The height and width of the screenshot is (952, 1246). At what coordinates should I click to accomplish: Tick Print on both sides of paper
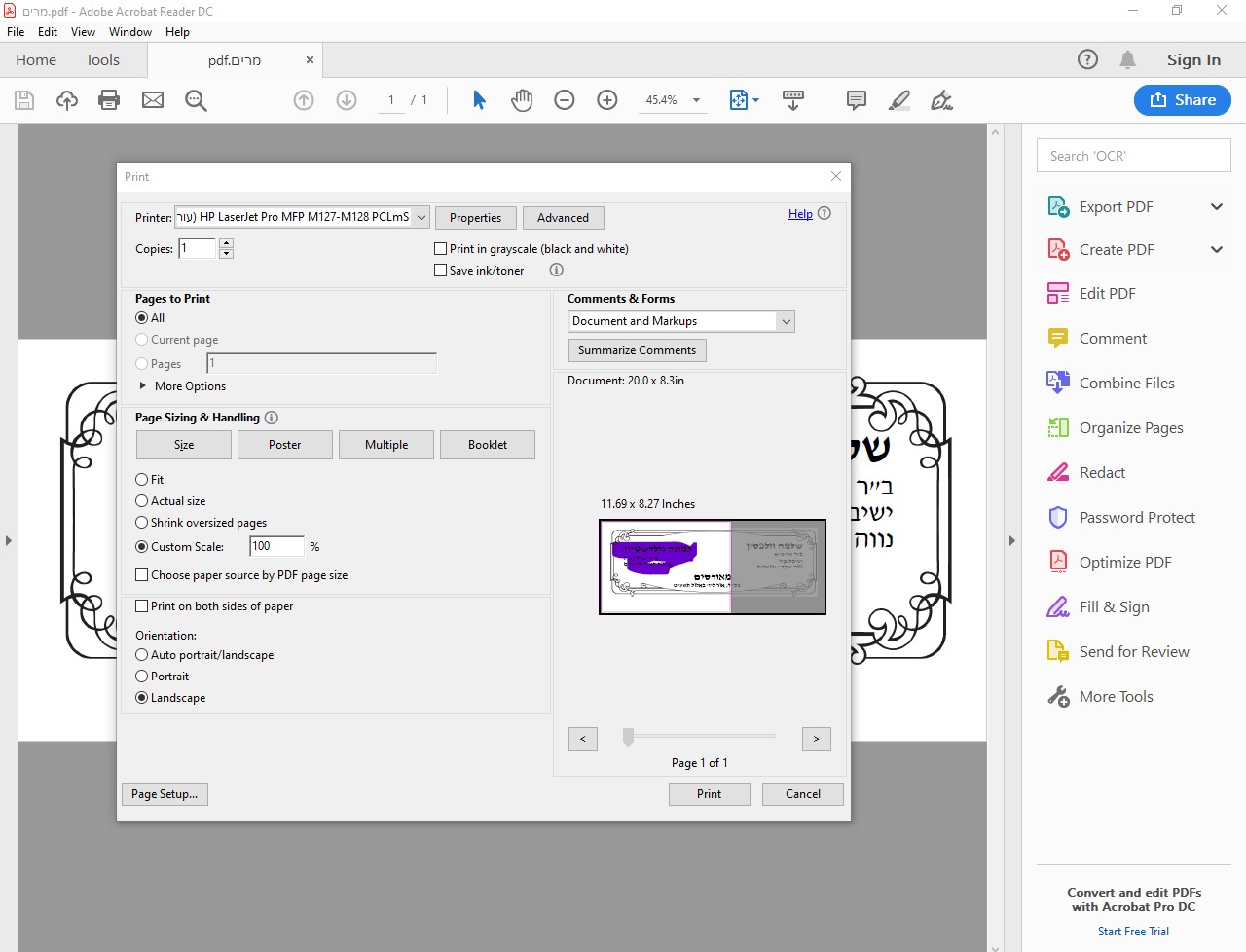(142, 606)
